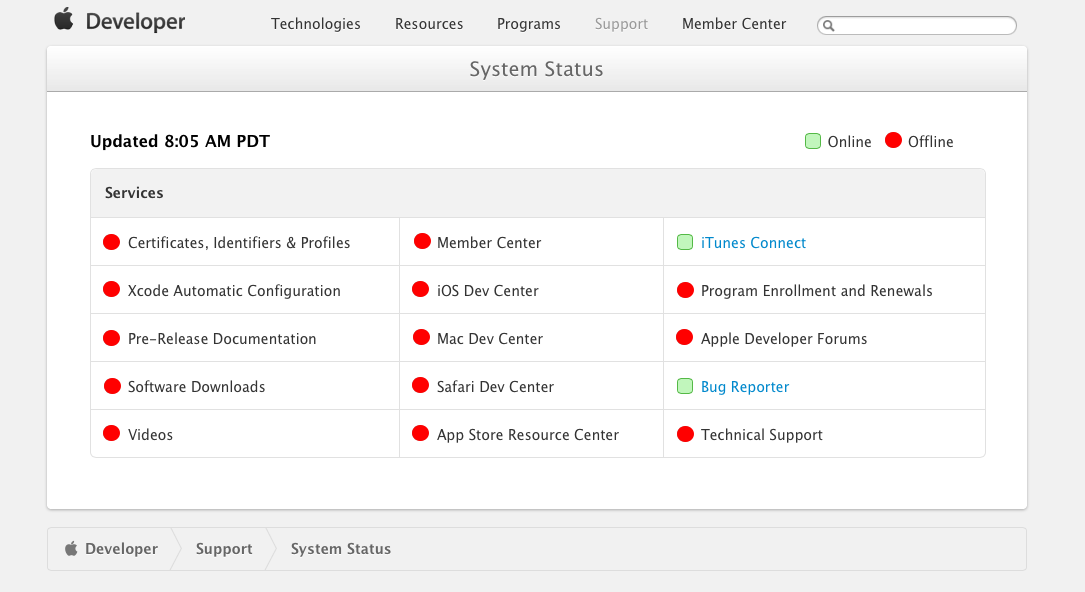Click the search magnifier icon

[829, 26]
